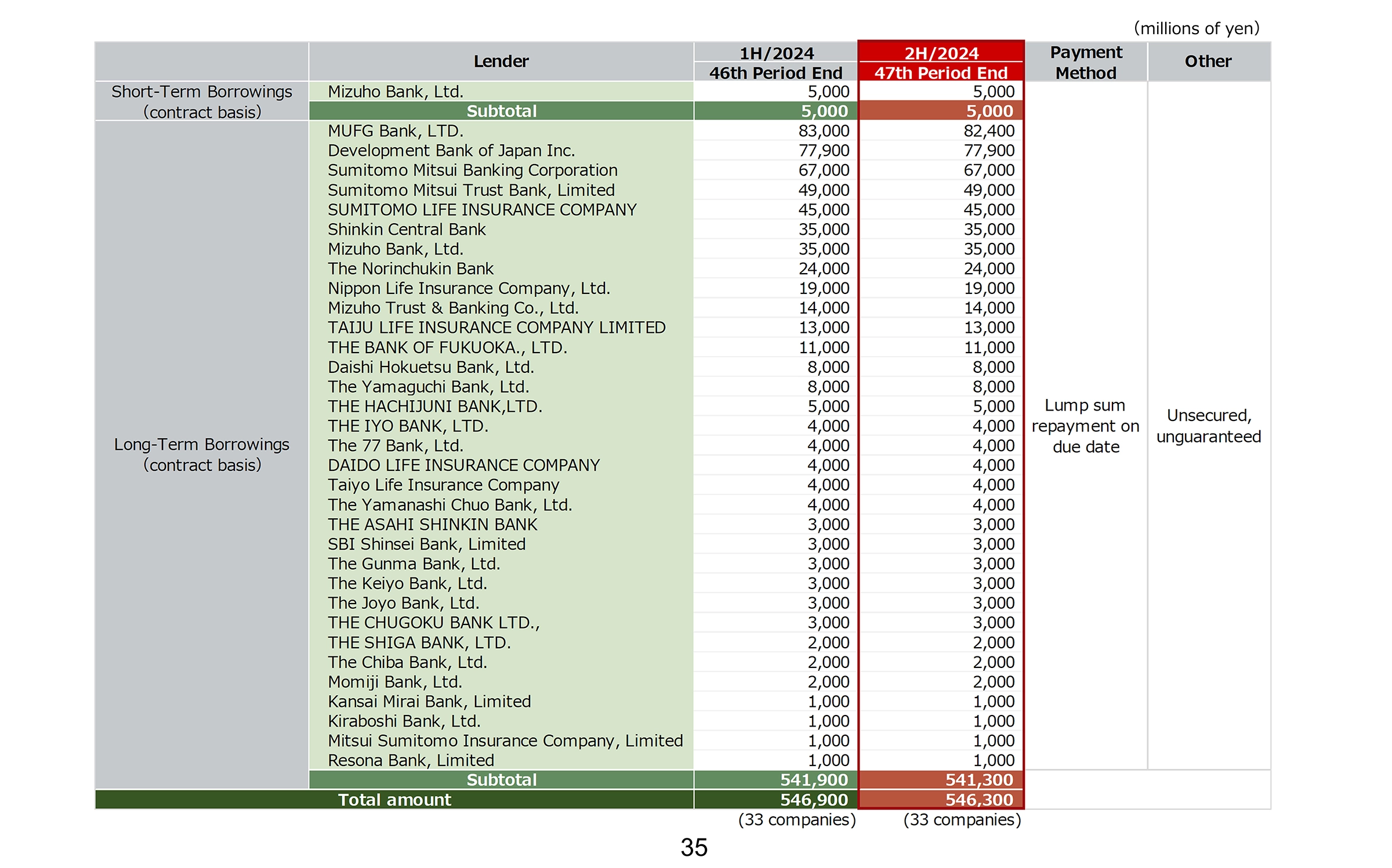Select 'THE IYO BANK, LTD.' lender

(x=408, y=426)
